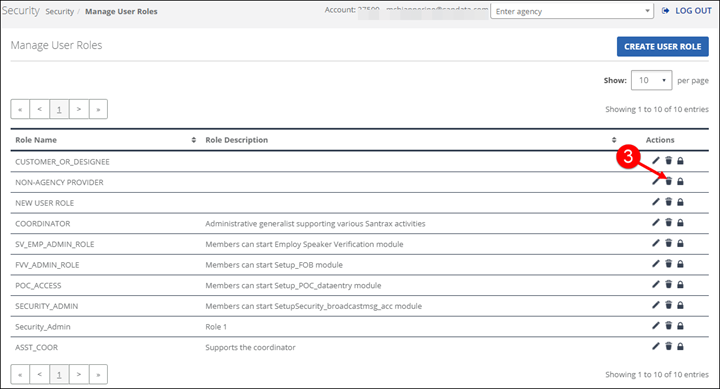Go to next page in top pagination

click(x=79, y=109)
